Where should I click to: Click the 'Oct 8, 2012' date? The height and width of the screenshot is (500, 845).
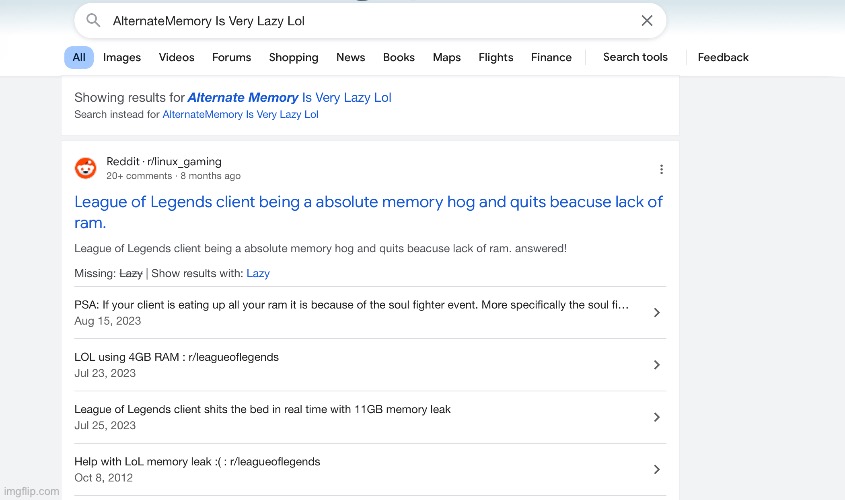click(x=103, y=478)
